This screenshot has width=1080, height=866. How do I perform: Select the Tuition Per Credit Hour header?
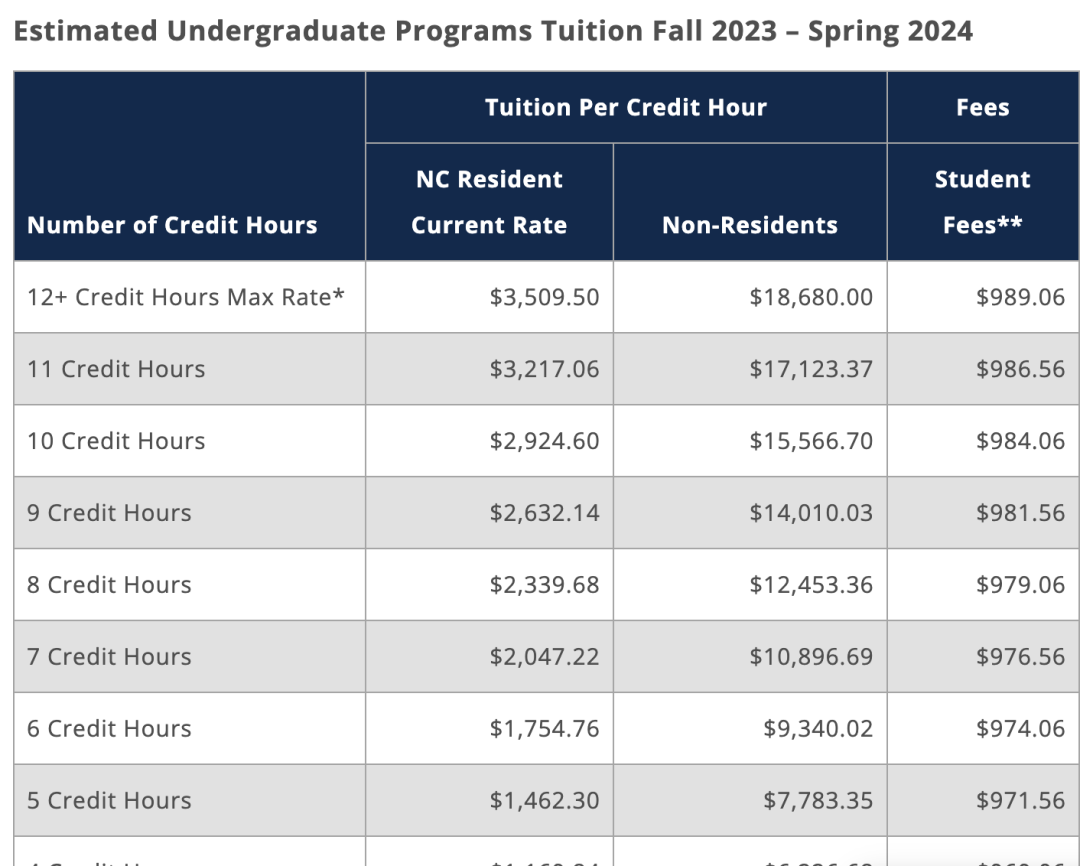pyautogui.click(x=625, y=107)
